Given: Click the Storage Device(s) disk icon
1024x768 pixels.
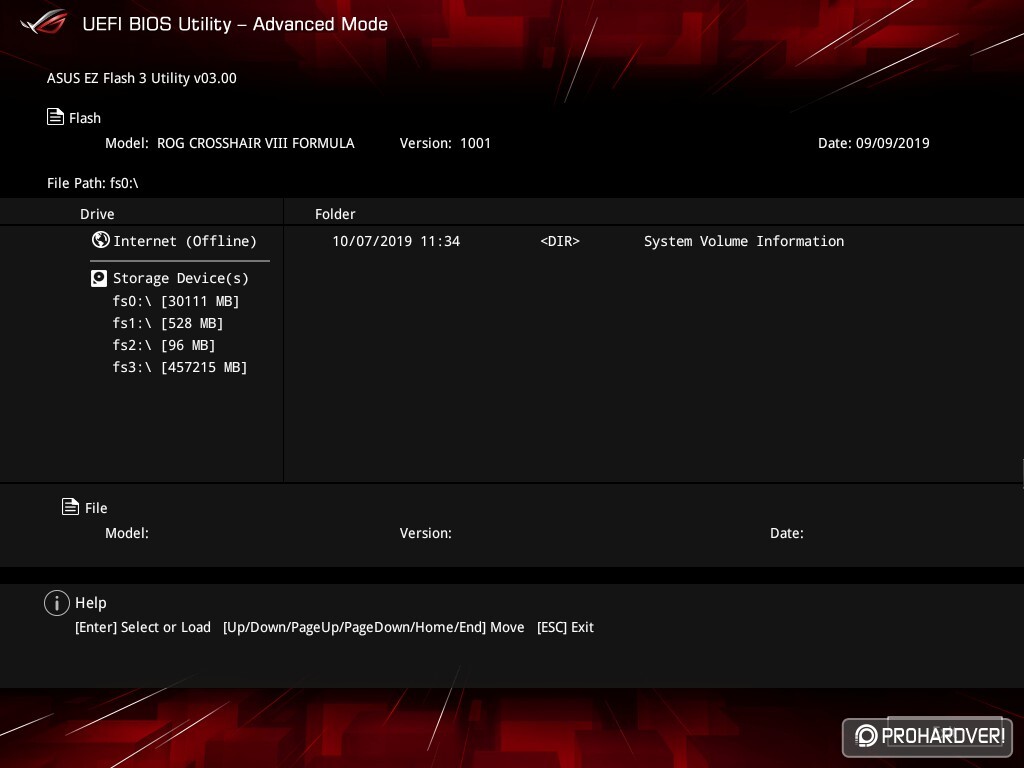Looking at the screenshot, I should pyautogui.click(x=99, y=279).
